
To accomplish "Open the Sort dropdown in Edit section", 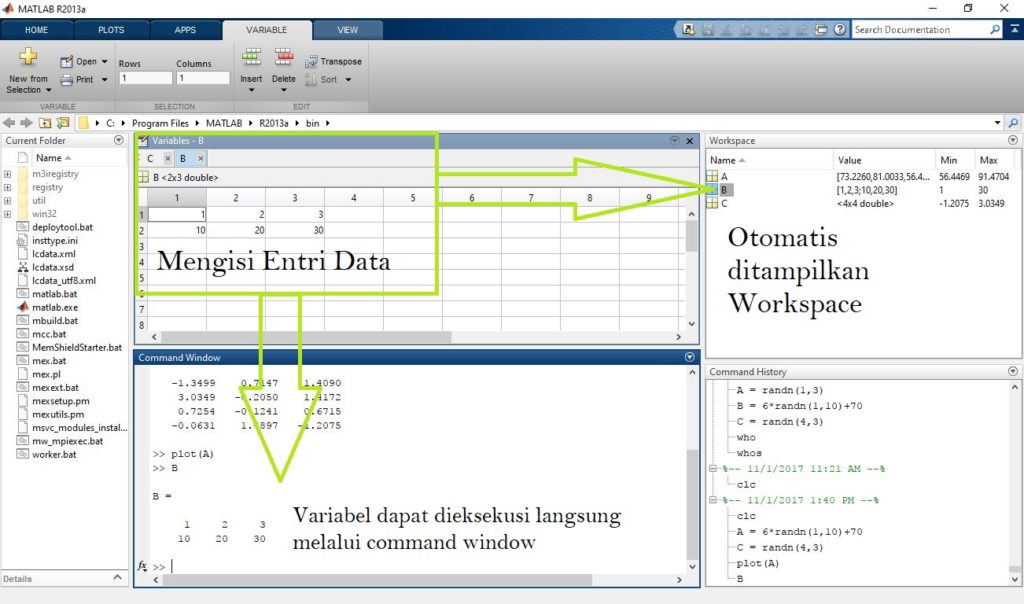I will tap(348, 79).
